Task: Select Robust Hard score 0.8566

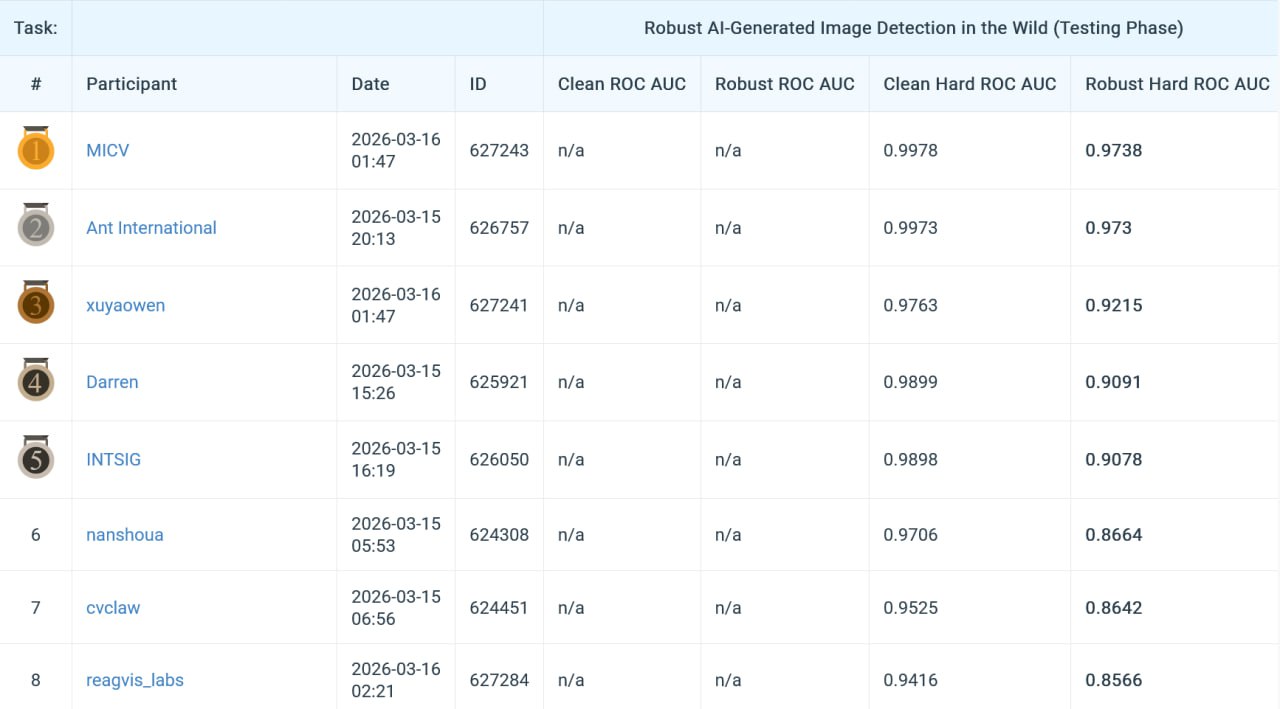Action: pos(1114,680)
